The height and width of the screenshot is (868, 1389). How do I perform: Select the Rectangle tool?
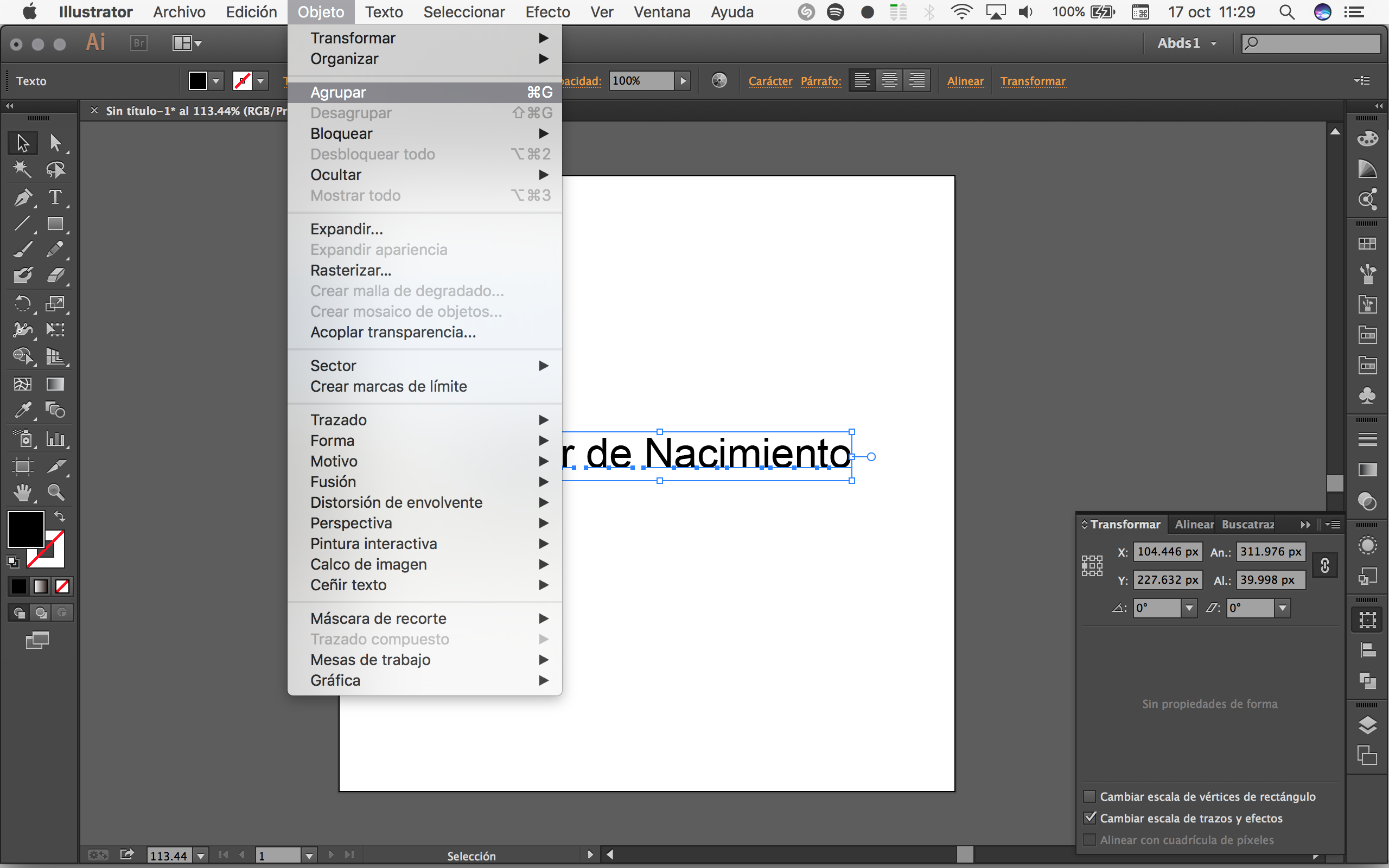55,224
